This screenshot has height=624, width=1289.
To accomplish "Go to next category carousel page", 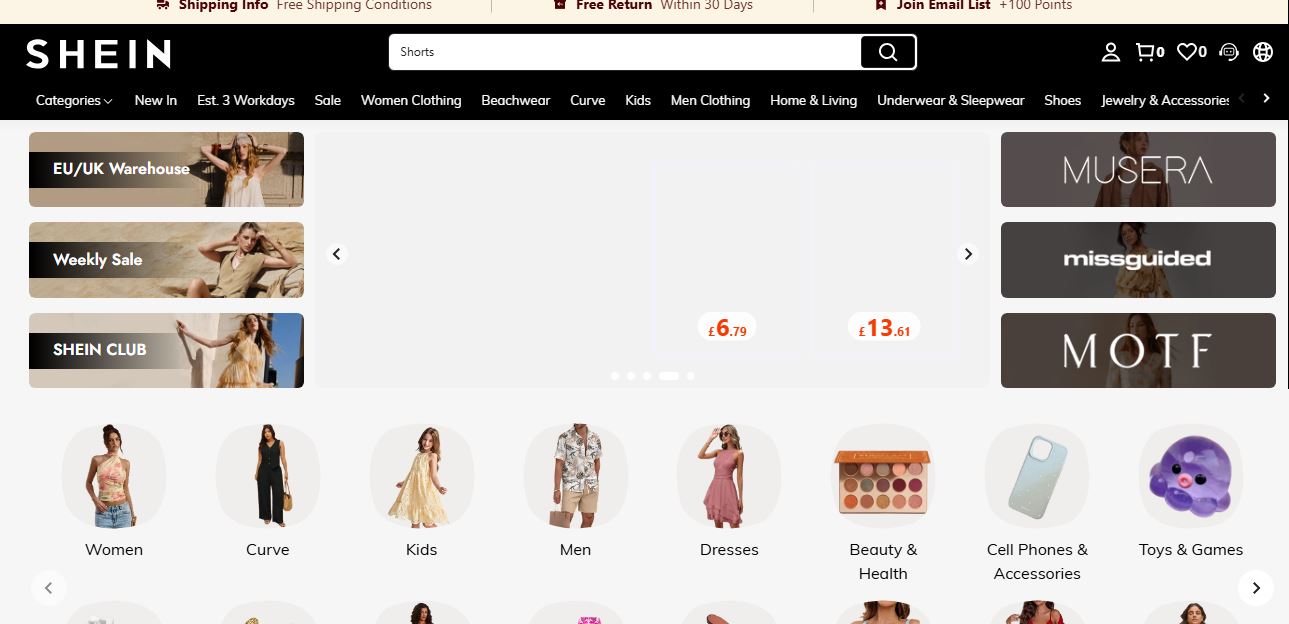I will point(1256,588).
